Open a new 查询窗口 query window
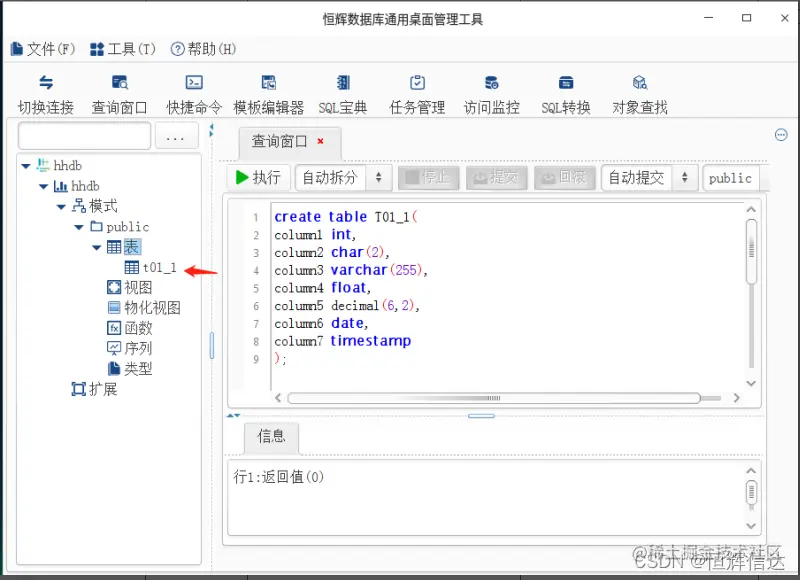 point(119,93)
